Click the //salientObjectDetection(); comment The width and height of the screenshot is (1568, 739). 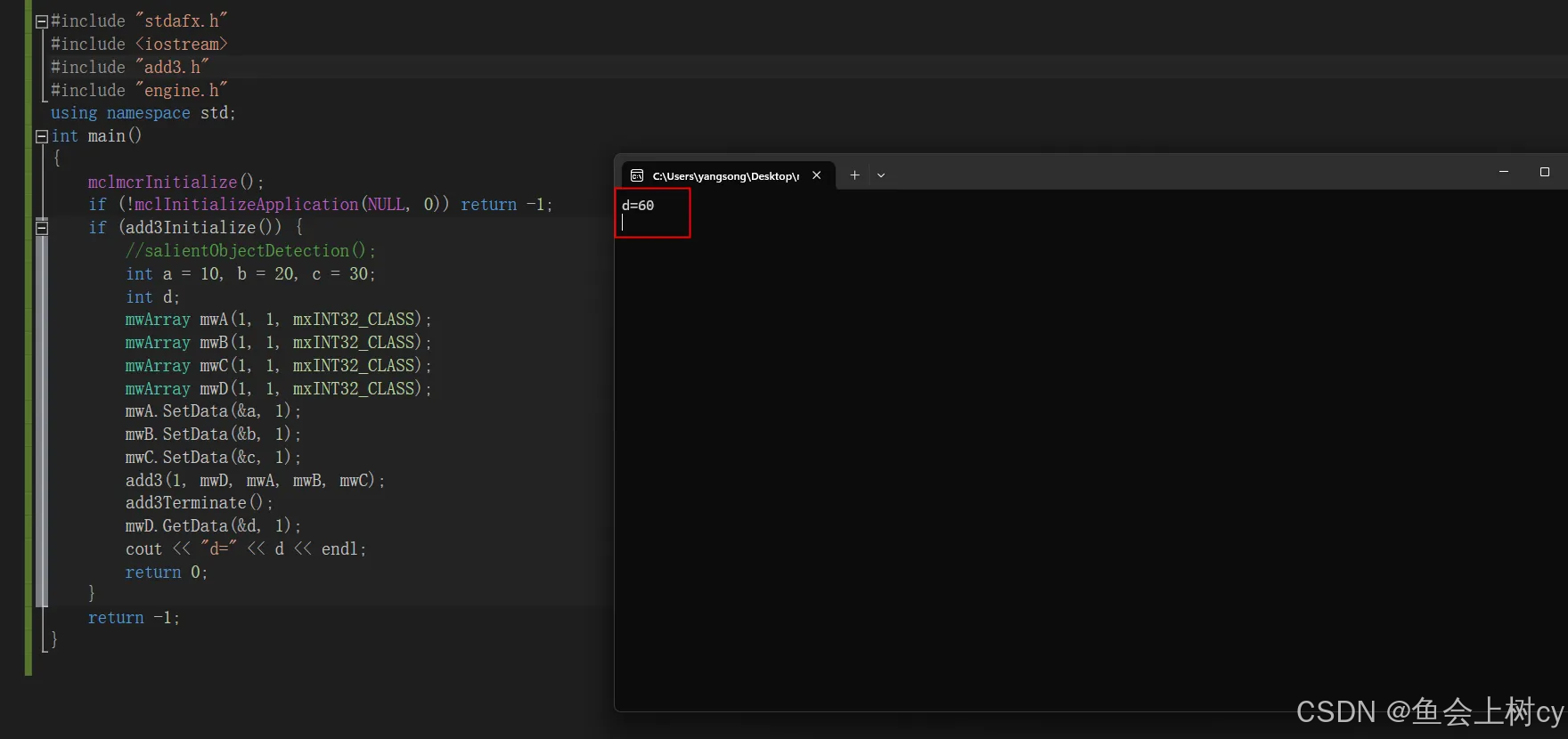(x=250, y=251)
